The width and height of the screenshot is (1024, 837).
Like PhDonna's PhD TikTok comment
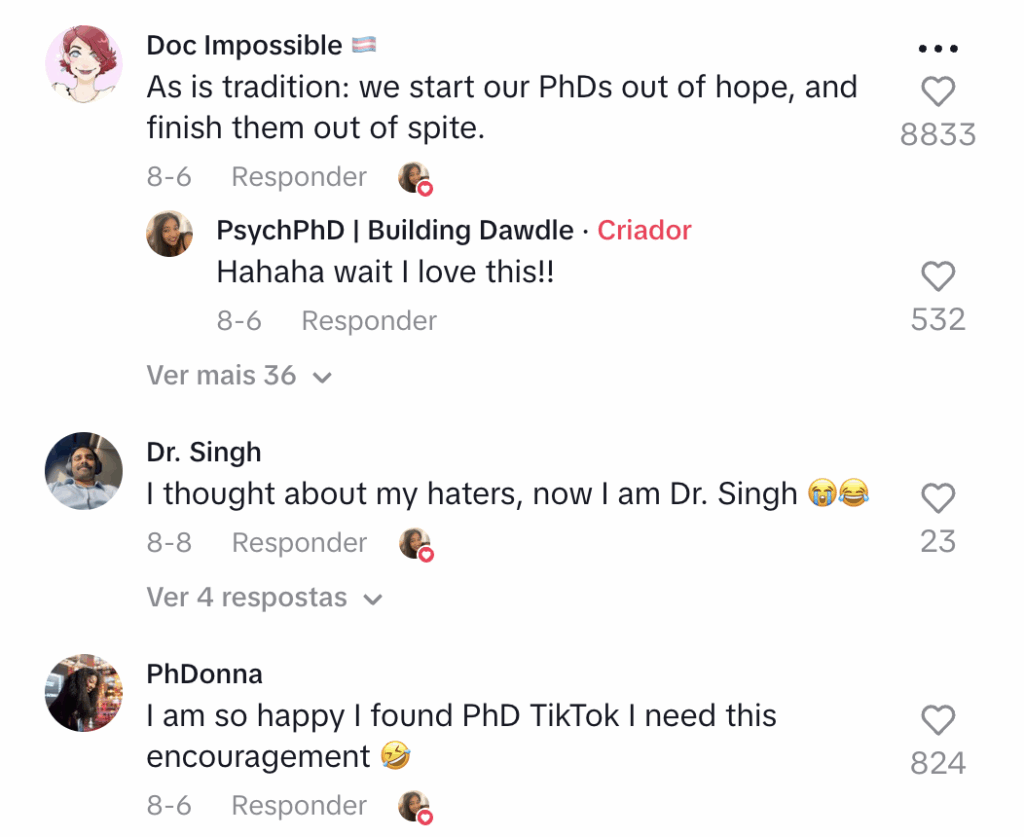(937, 720)
